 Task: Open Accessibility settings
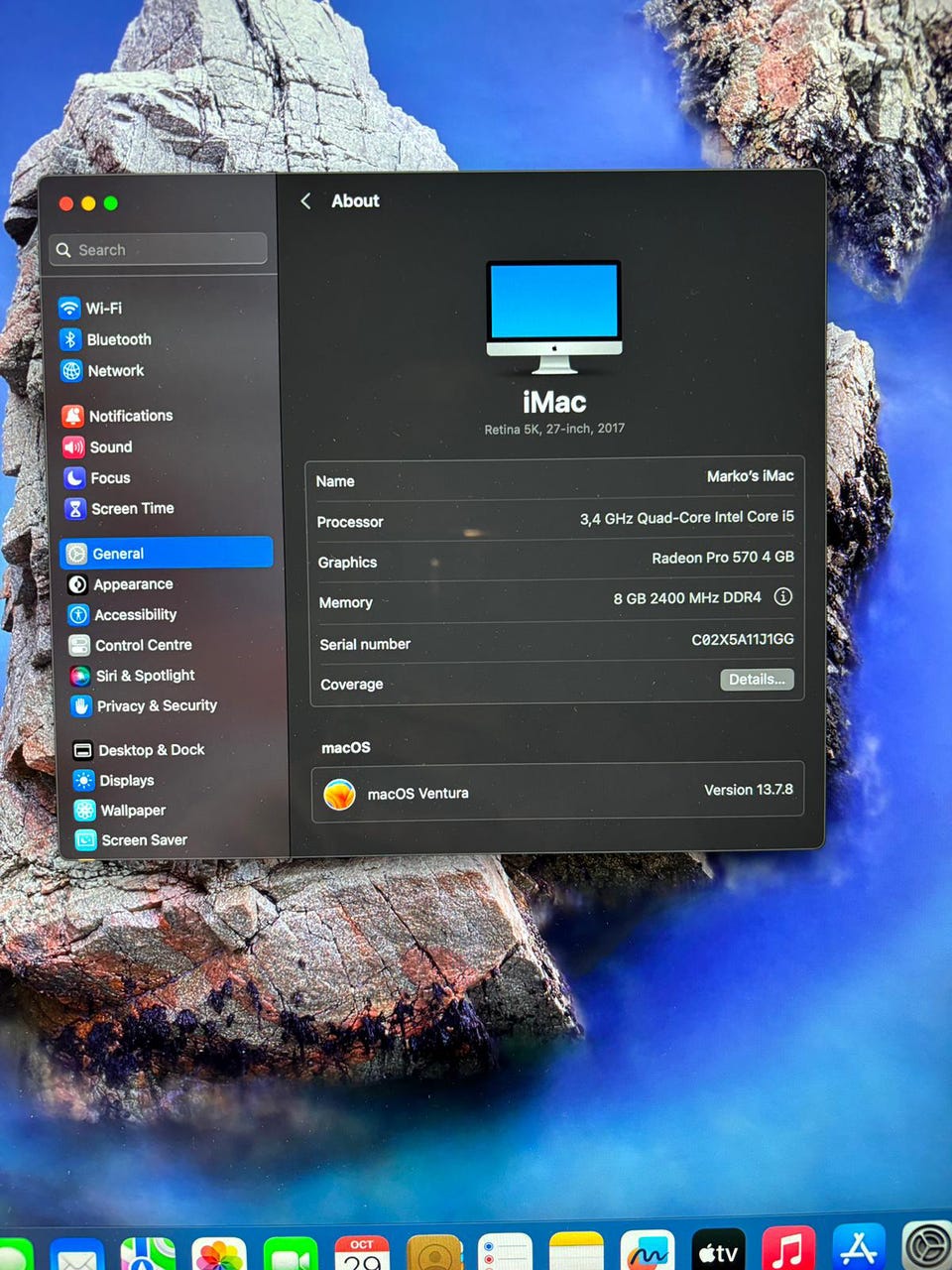click(x=123, y=615)
